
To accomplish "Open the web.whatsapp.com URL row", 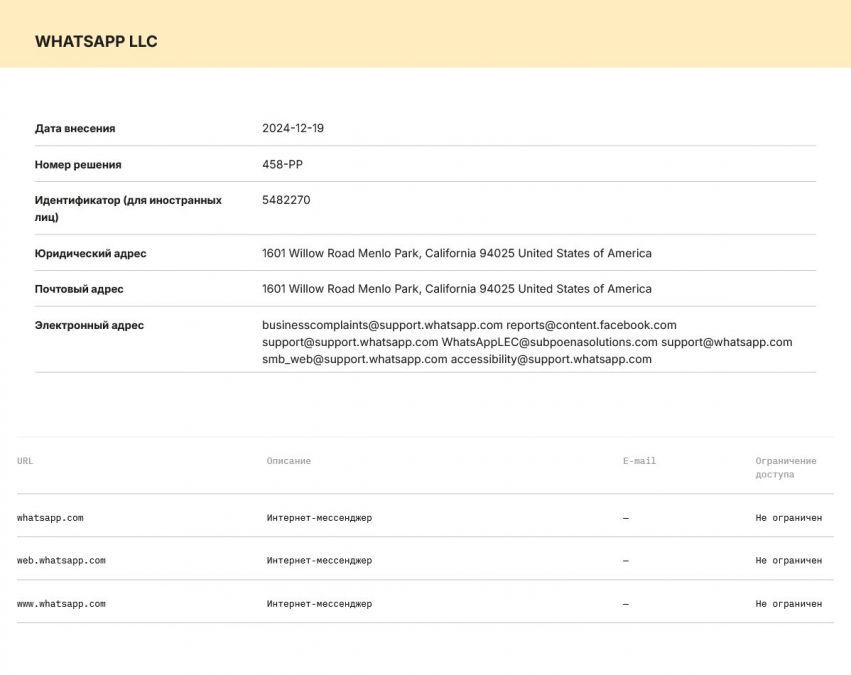I will [425, 561].
